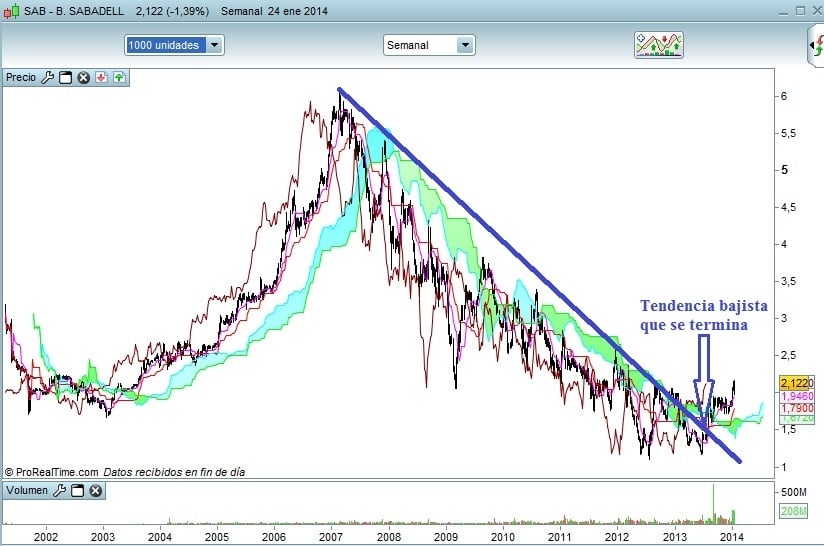The height and width of the screenshot is (546, 824).
Task: Click the 2,122 (-1,39%) quote in title
Action: (x=172, y=11)
